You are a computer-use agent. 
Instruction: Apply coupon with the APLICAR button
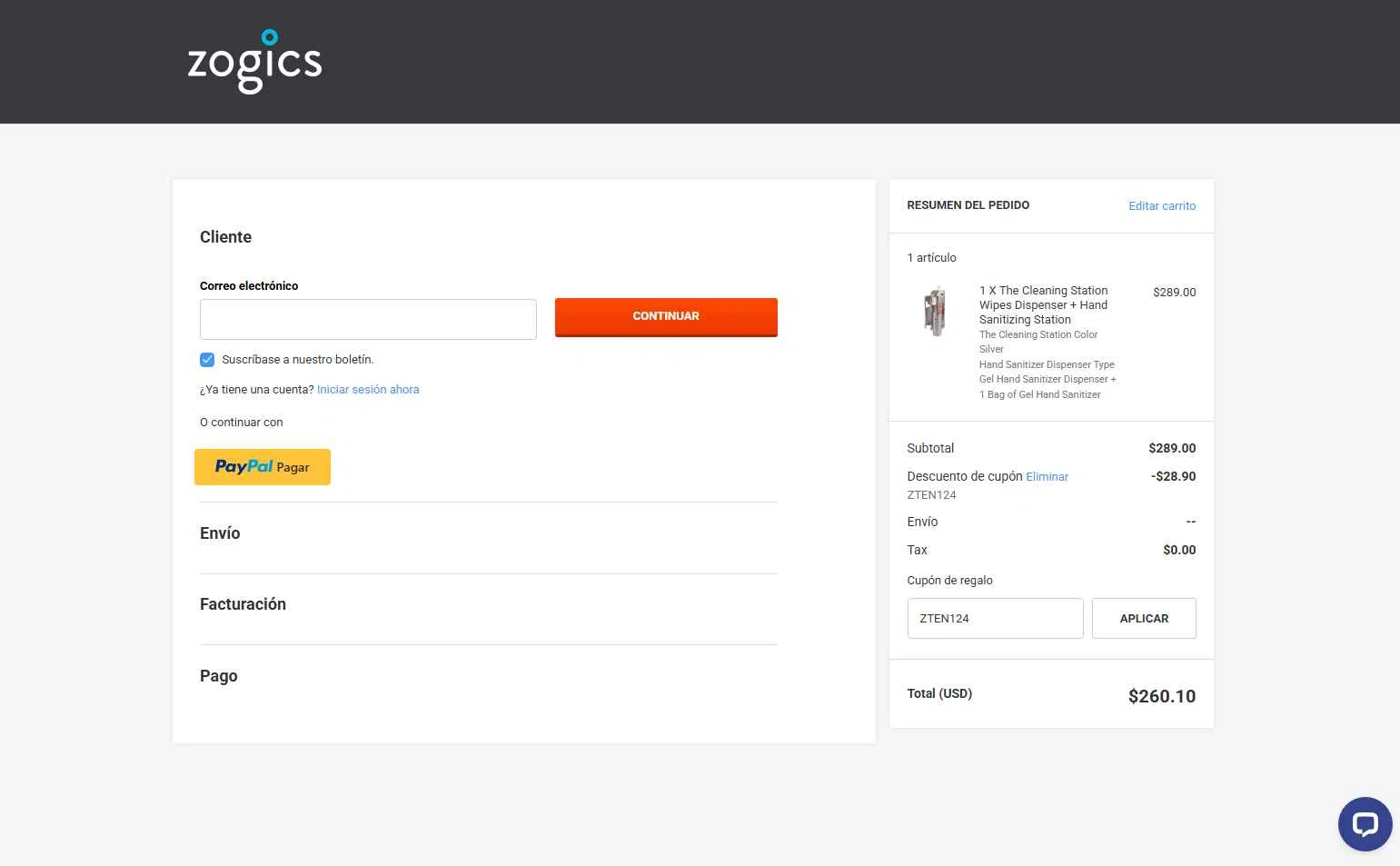pyautogui.click(x=1144, y=618)
